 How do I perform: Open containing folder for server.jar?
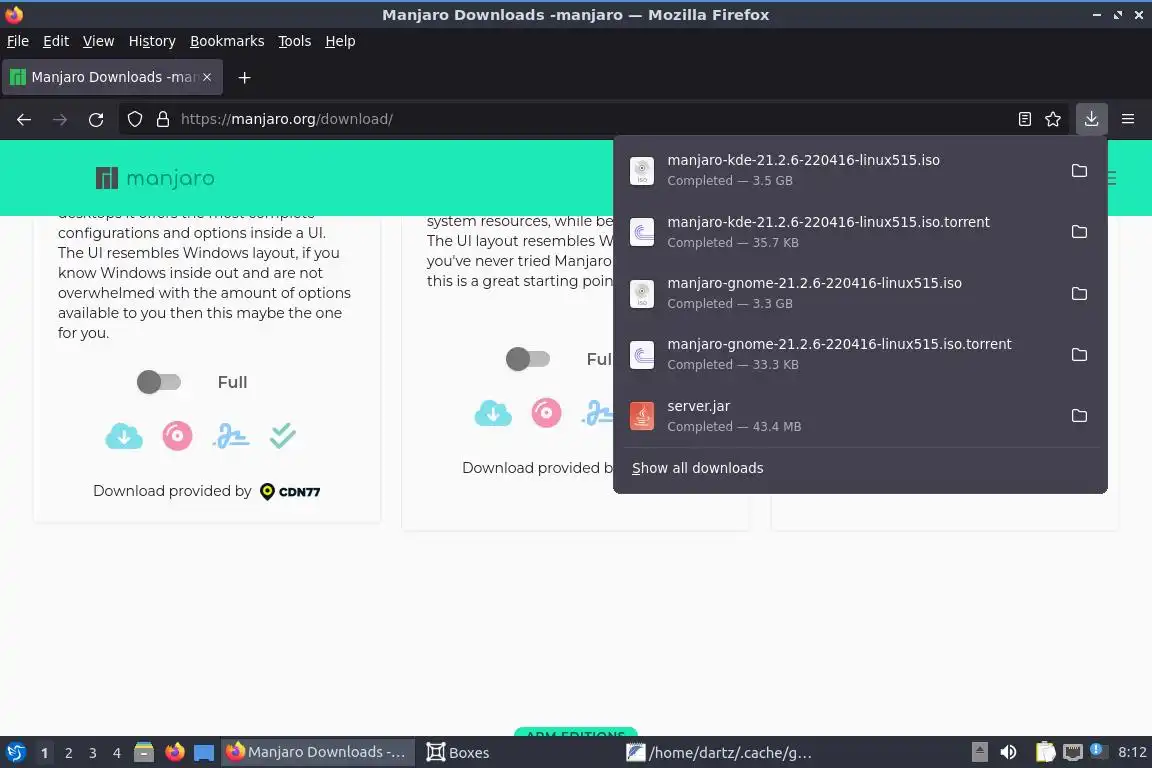[1079, 415]
